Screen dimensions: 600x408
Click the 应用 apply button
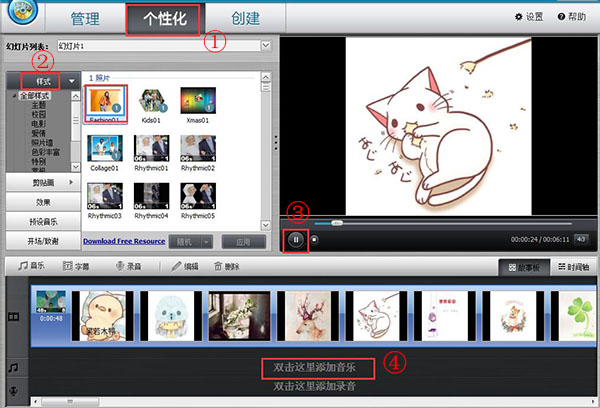[x=243, y=242]
